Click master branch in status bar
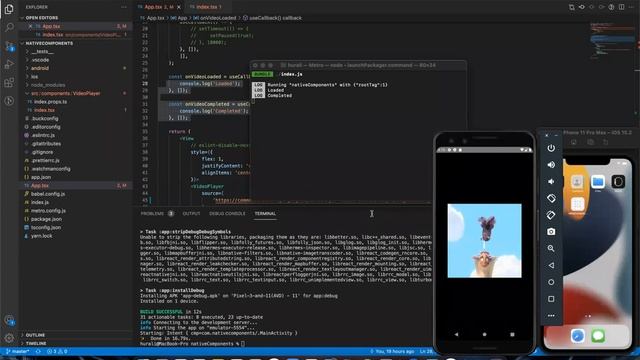Screen dimensions: 640x360 pyautogui.click(x=18, y=351)
